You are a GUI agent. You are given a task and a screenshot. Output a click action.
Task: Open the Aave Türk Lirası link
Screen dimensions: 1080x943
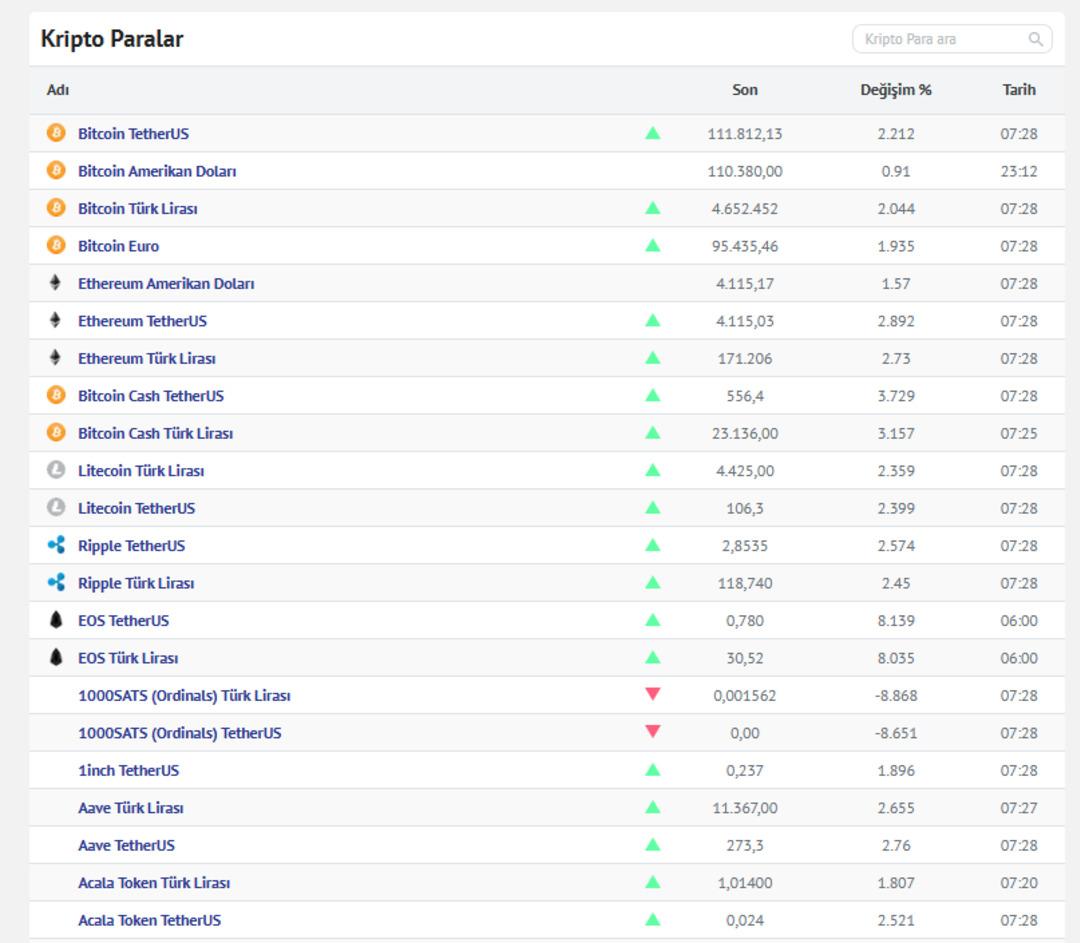pos(131,808)
